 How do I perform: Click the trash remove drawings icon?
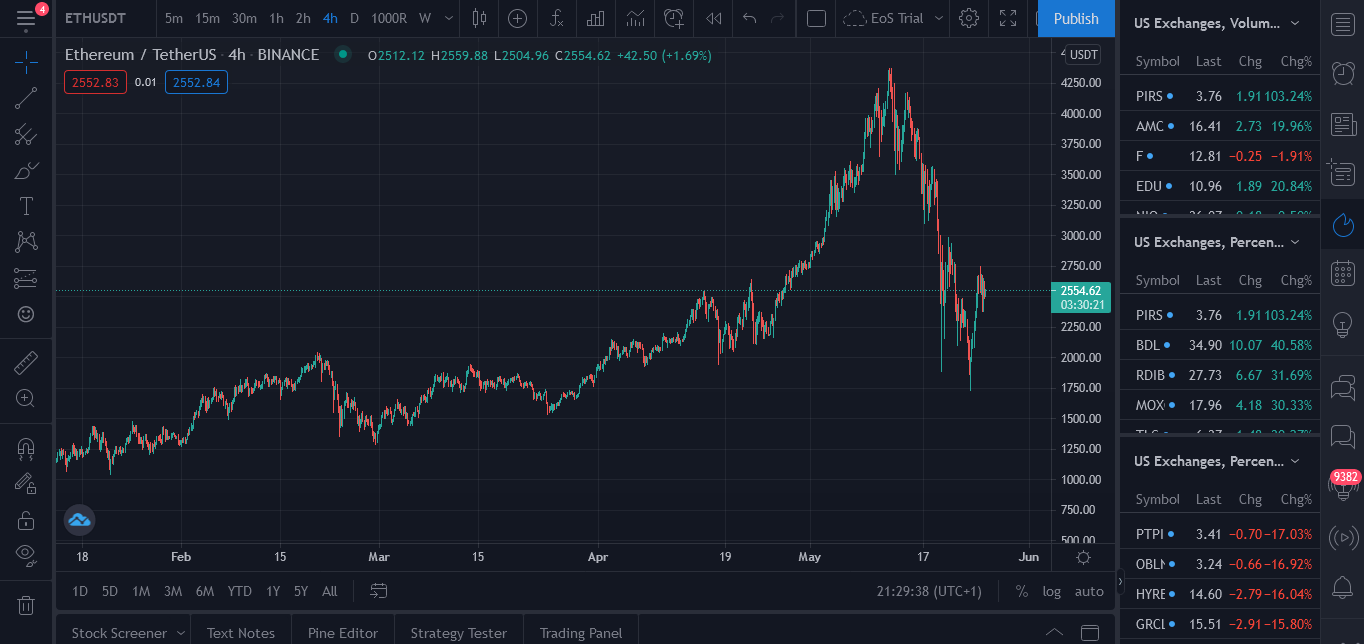tap(26, 604)
